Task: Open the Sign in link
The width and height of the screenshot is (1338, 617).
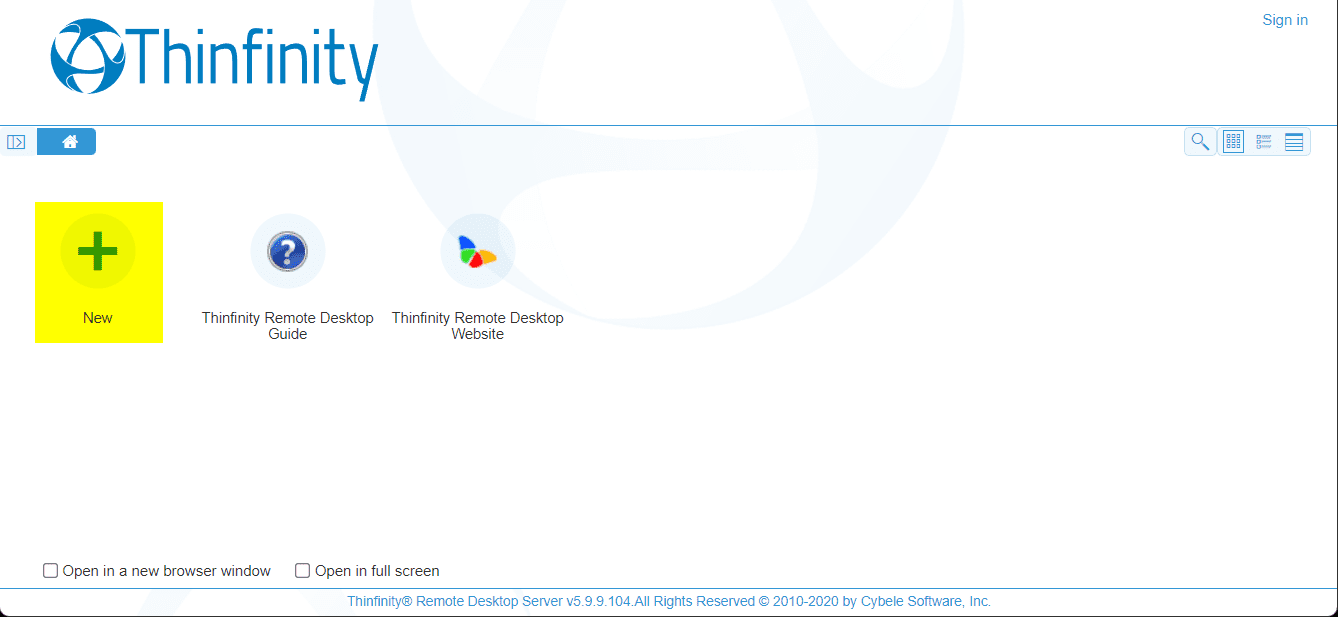Action: [x=1285, y=20]
